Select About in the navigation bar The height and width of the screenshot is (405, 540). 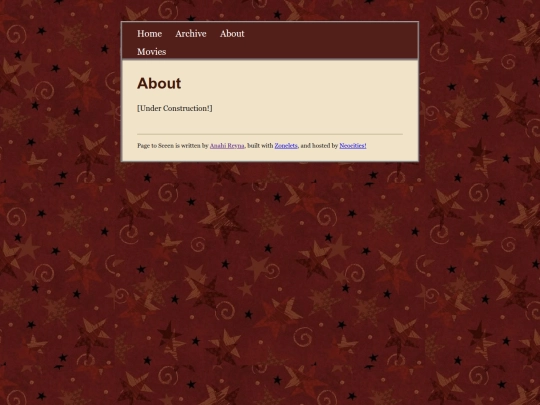[x=232, y=34]
